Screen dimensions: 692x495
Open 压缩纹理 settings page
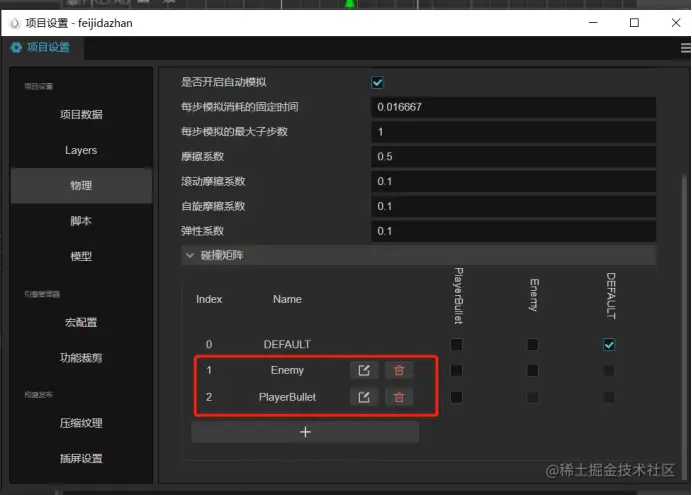(x=81, y=423)
